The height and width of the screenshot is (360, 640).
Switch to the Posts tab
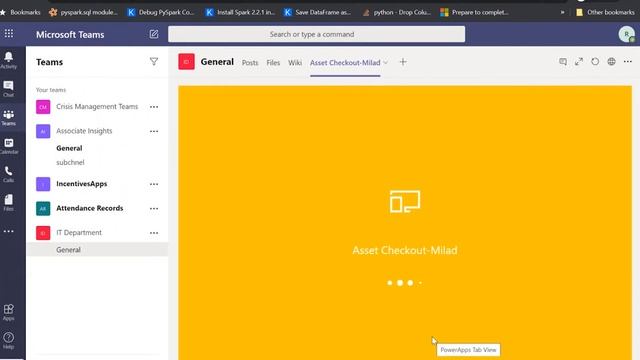point(250,63)
